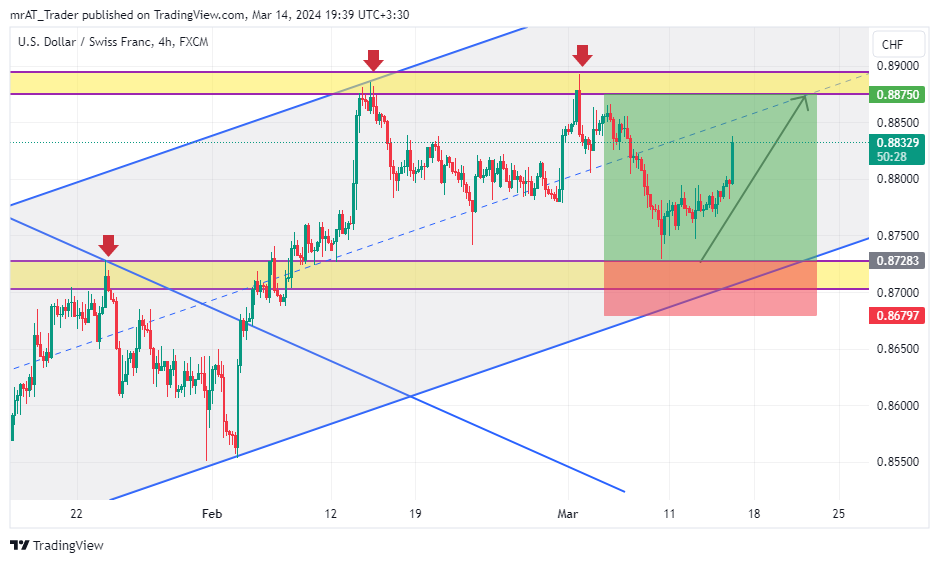Click the 18 date label on time axis
Screen dimensions: 939x563
[754, 514]
